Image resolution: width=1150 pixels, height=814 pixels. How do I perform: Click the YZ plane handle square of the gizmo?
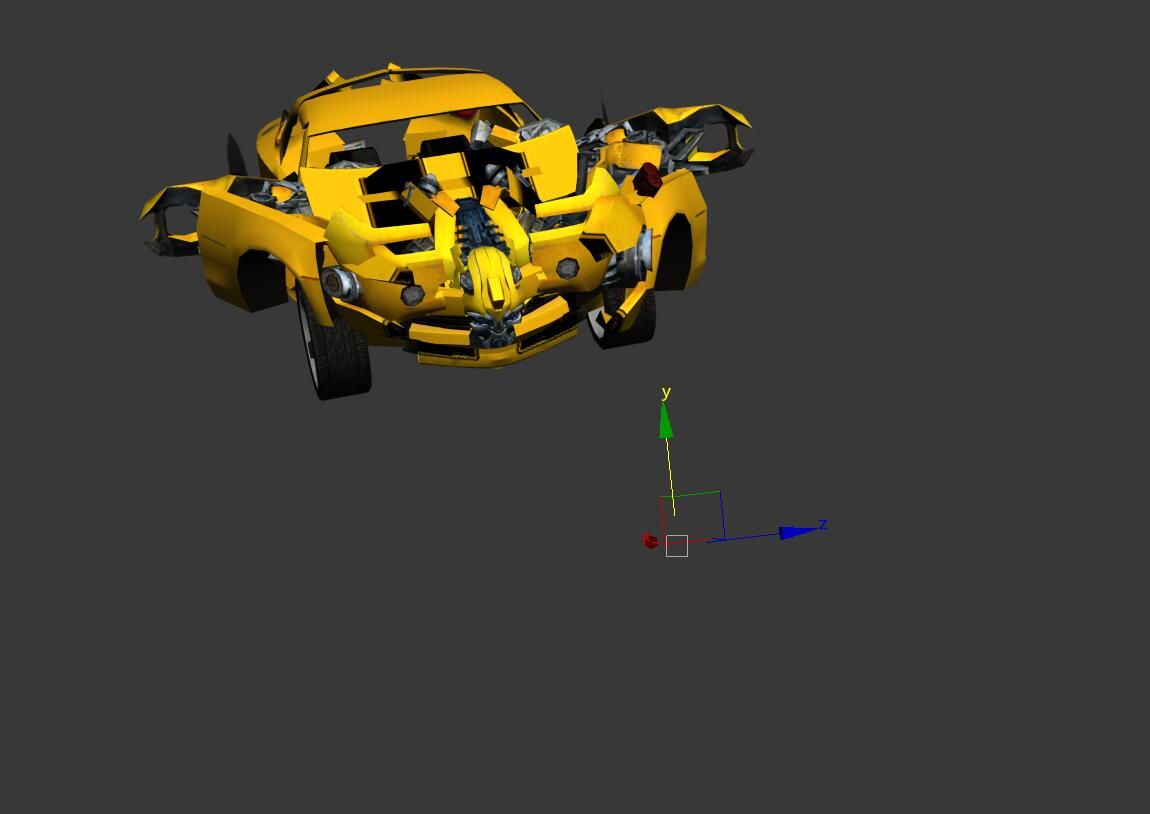pos(693,516)
